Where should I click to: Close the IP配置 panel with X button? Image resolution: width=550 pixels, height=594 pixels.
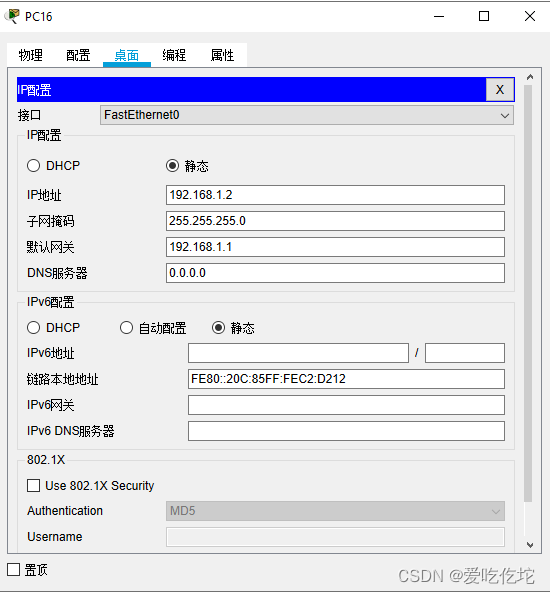click(500, 90)
